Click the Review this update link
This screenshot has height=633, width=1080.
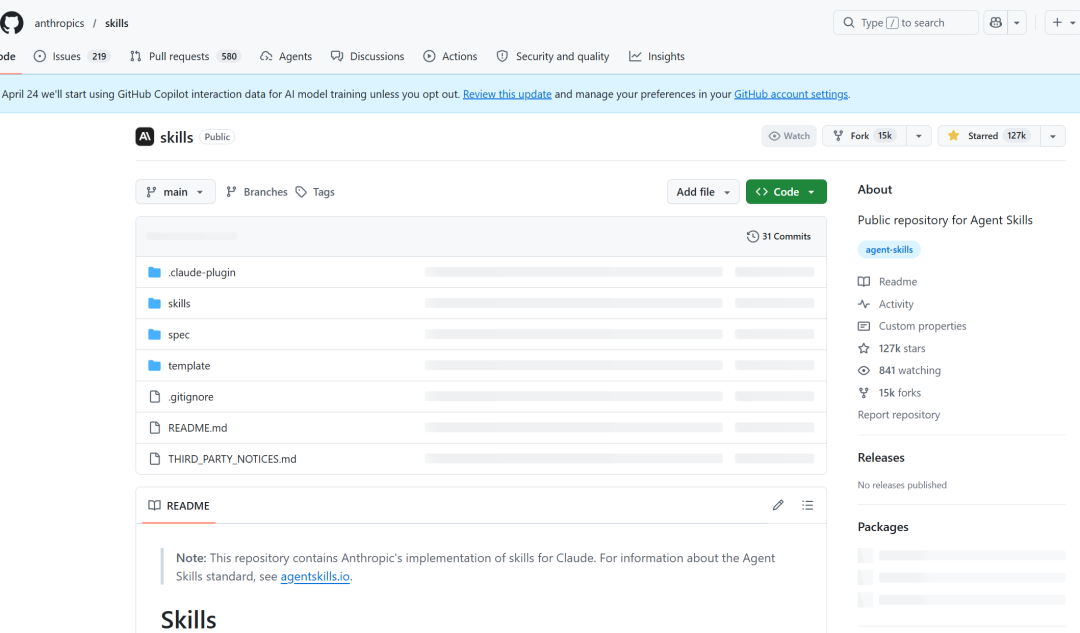[x=507, y=94]
